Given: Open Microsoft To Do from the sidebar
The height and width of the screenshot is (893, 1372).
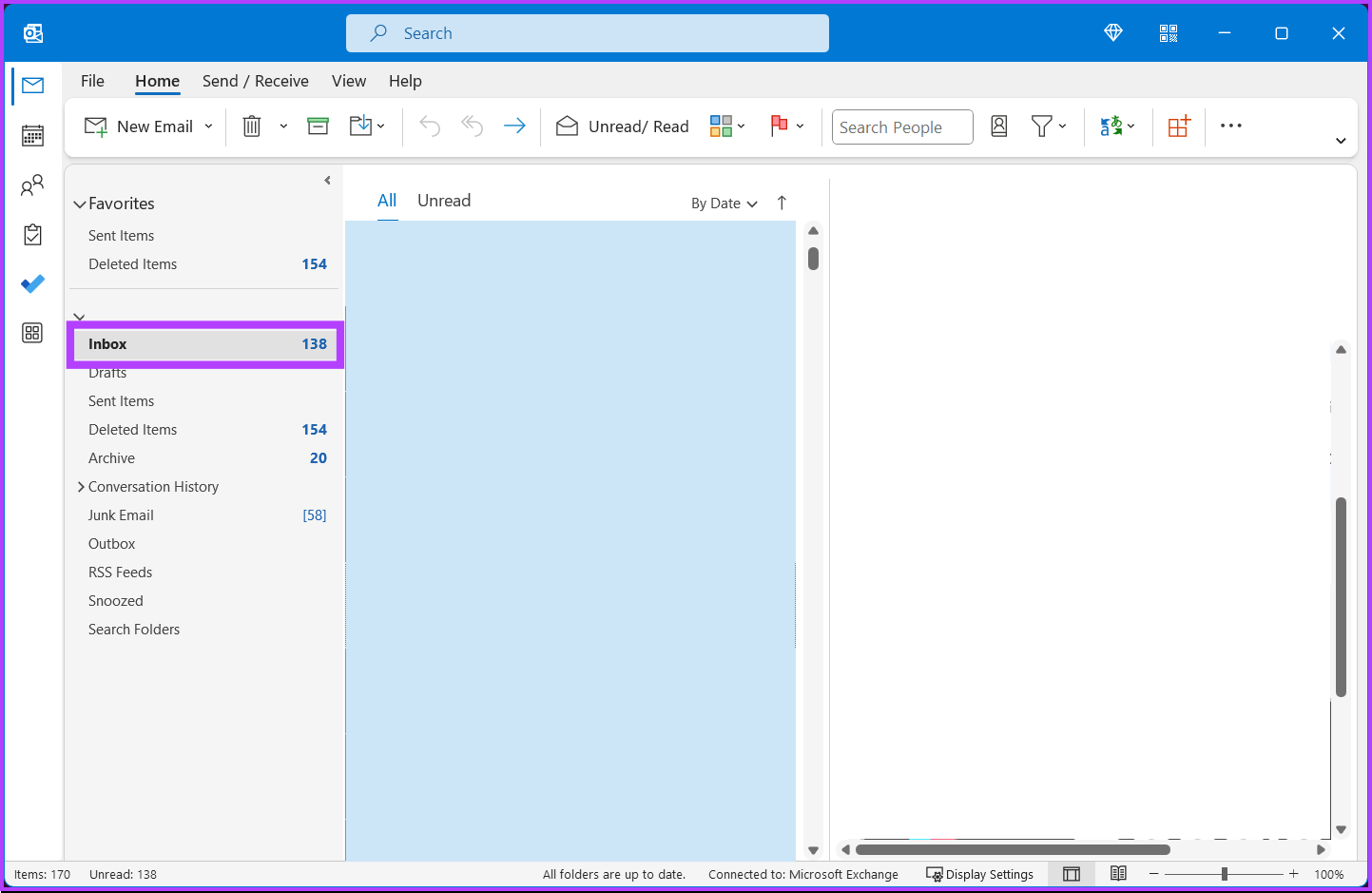Looking at the screenshot, I should (32, 283).
